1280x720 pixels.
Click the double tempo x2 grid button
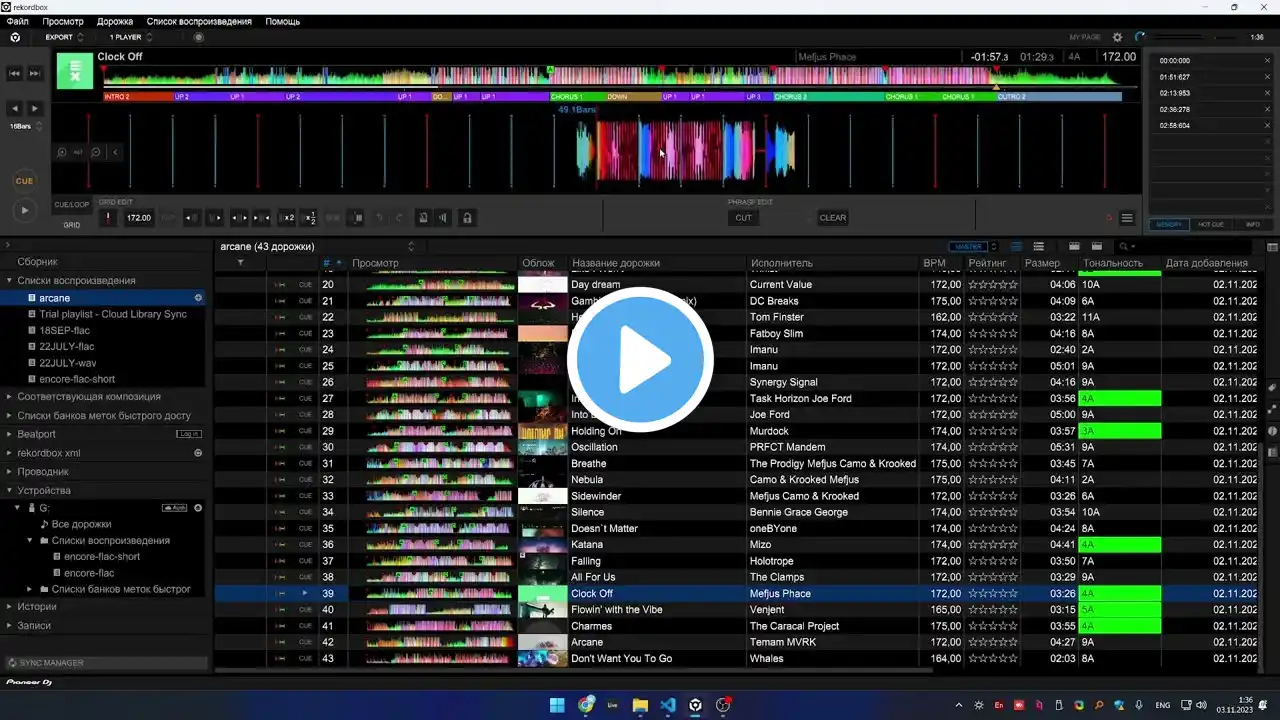click(288, 217)
